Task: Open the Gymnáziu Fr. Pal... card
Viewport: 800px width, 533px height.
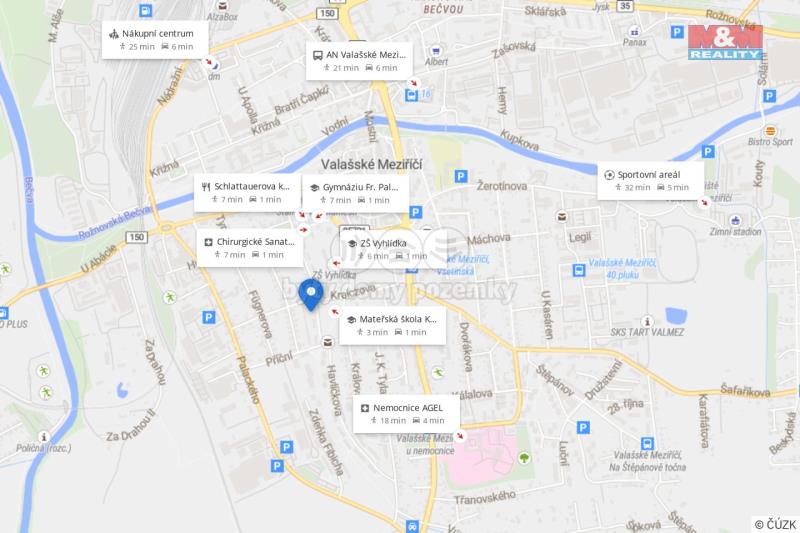Action: tap(356, 193)
